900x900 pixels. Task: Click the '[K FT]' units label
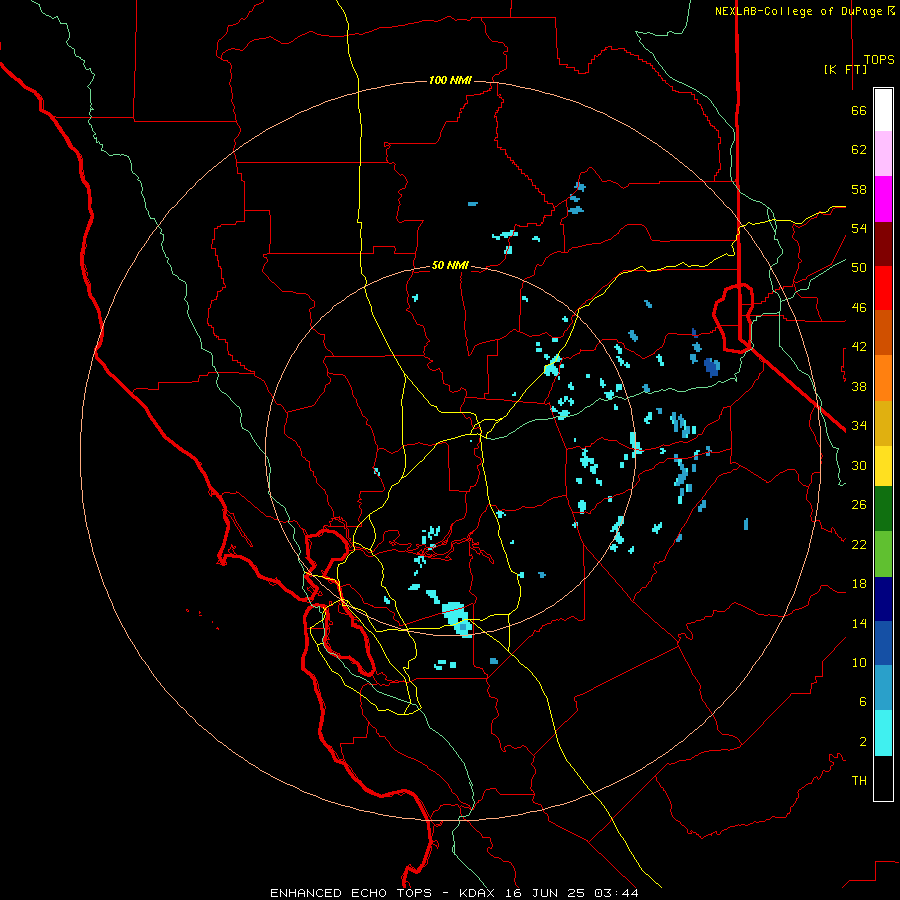(x=845, y=69)
